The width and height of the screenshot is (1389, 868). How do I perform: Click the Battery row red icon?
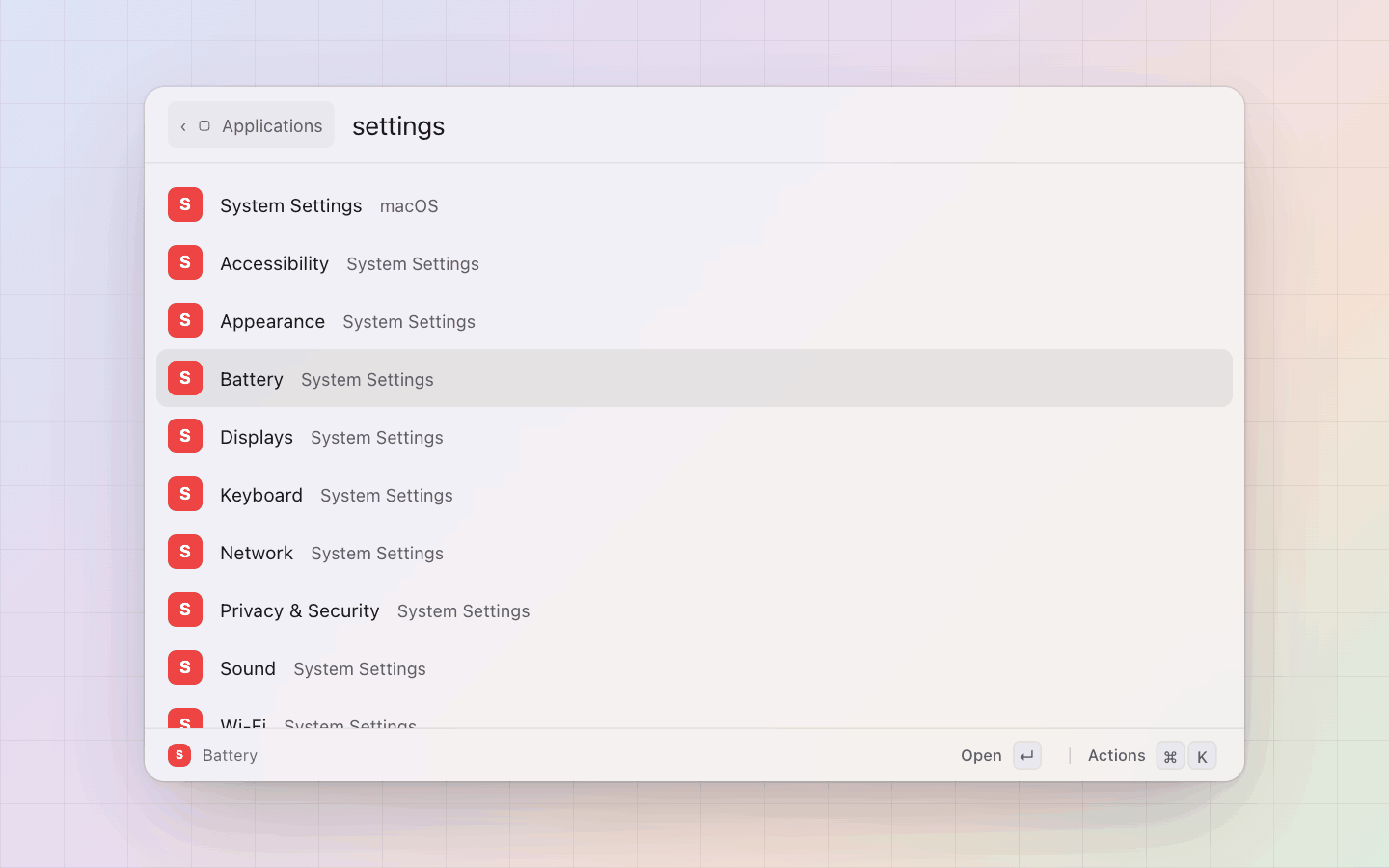(185, 378)
